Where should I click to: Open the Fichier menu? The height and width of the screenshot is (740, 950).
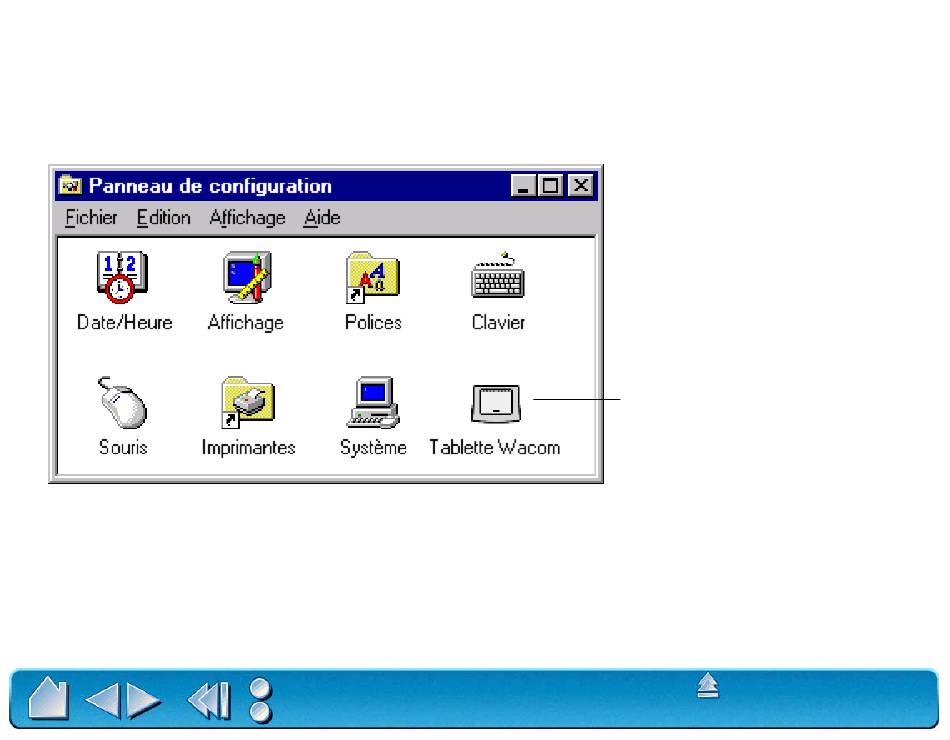coord(91,218)
